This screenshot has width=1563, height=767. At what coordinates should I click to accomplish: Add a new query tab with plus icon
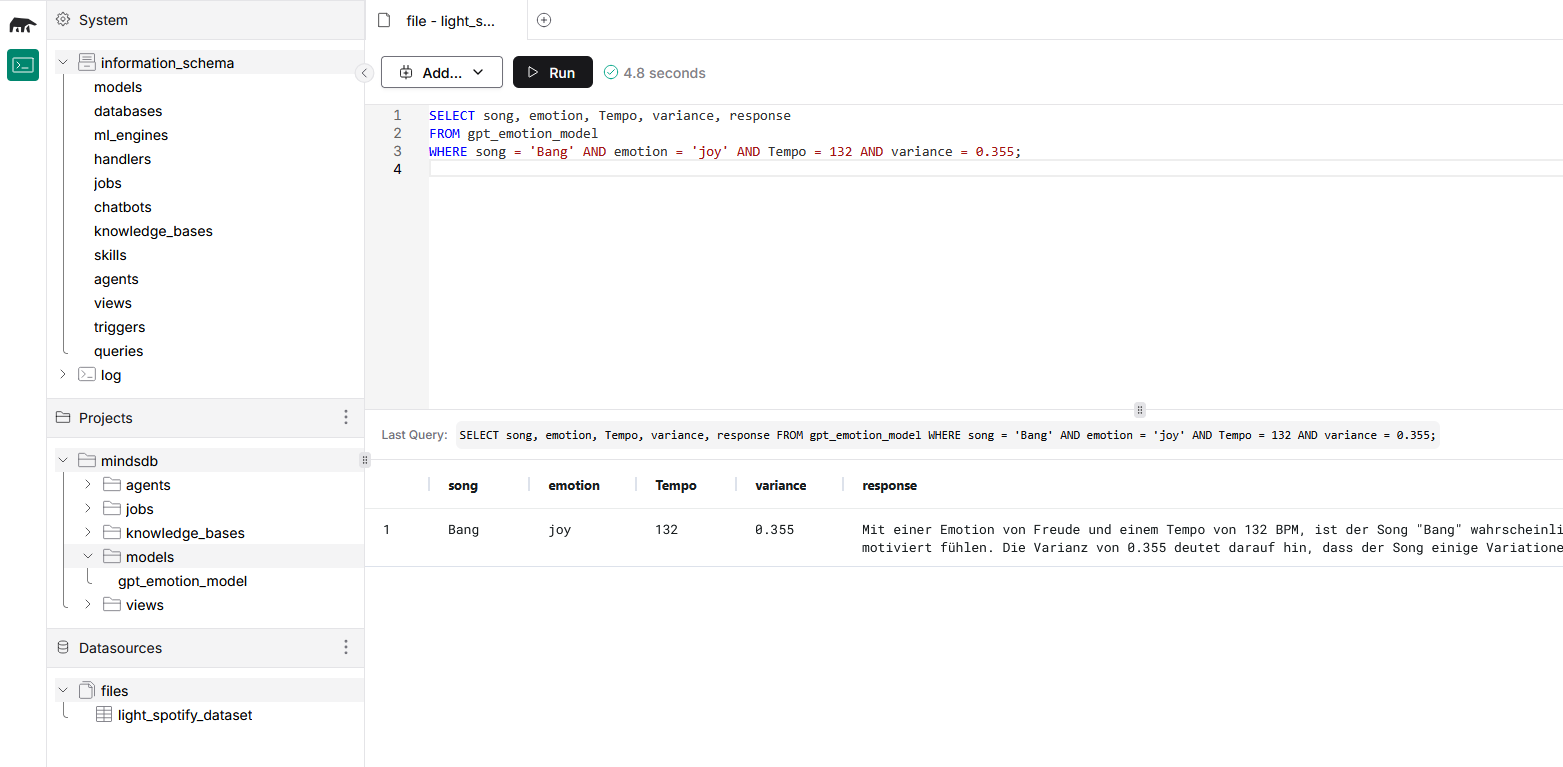pos(544,20)
